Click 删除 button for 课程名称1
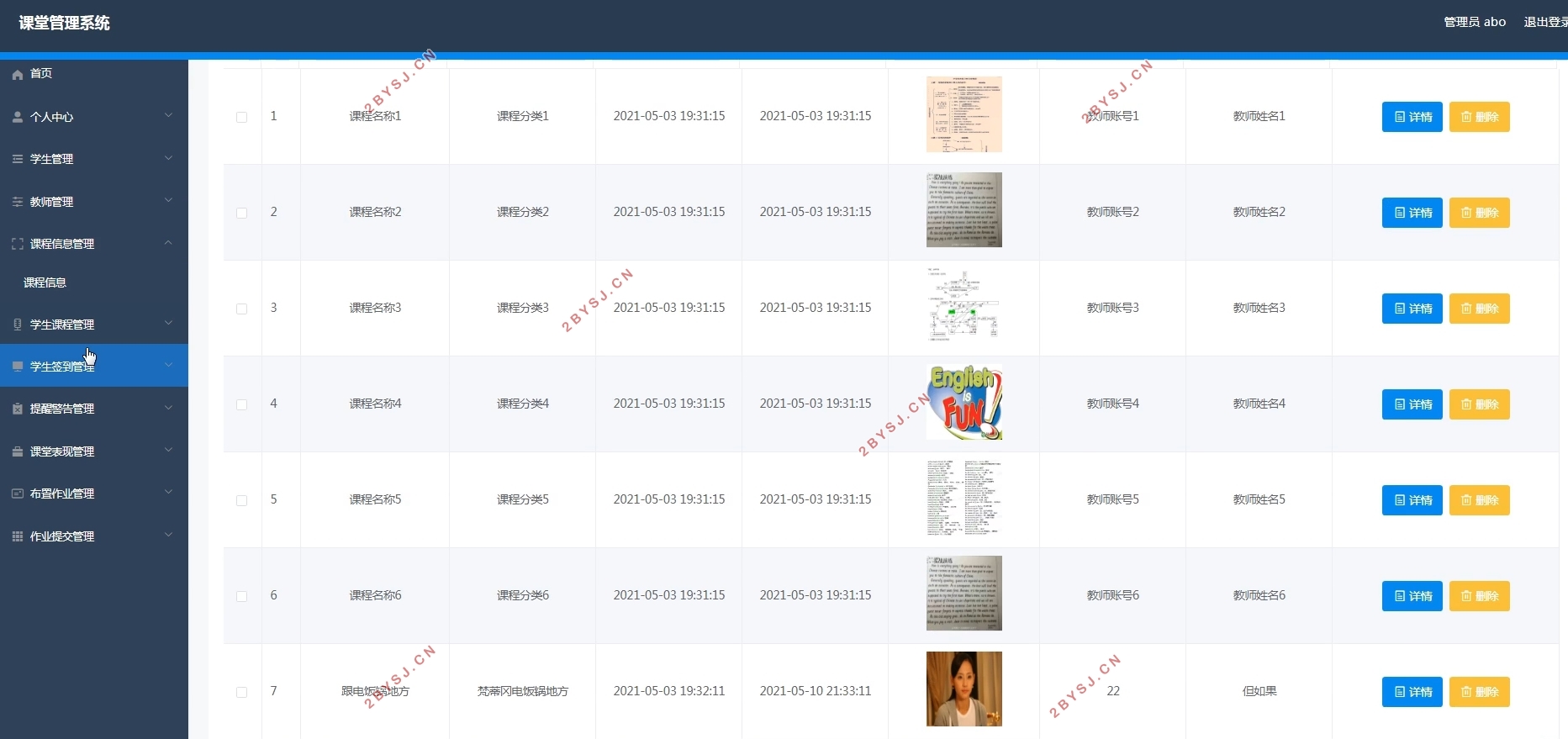The height and width of the screenshot is (739, 1568). tap(1480, 117)
